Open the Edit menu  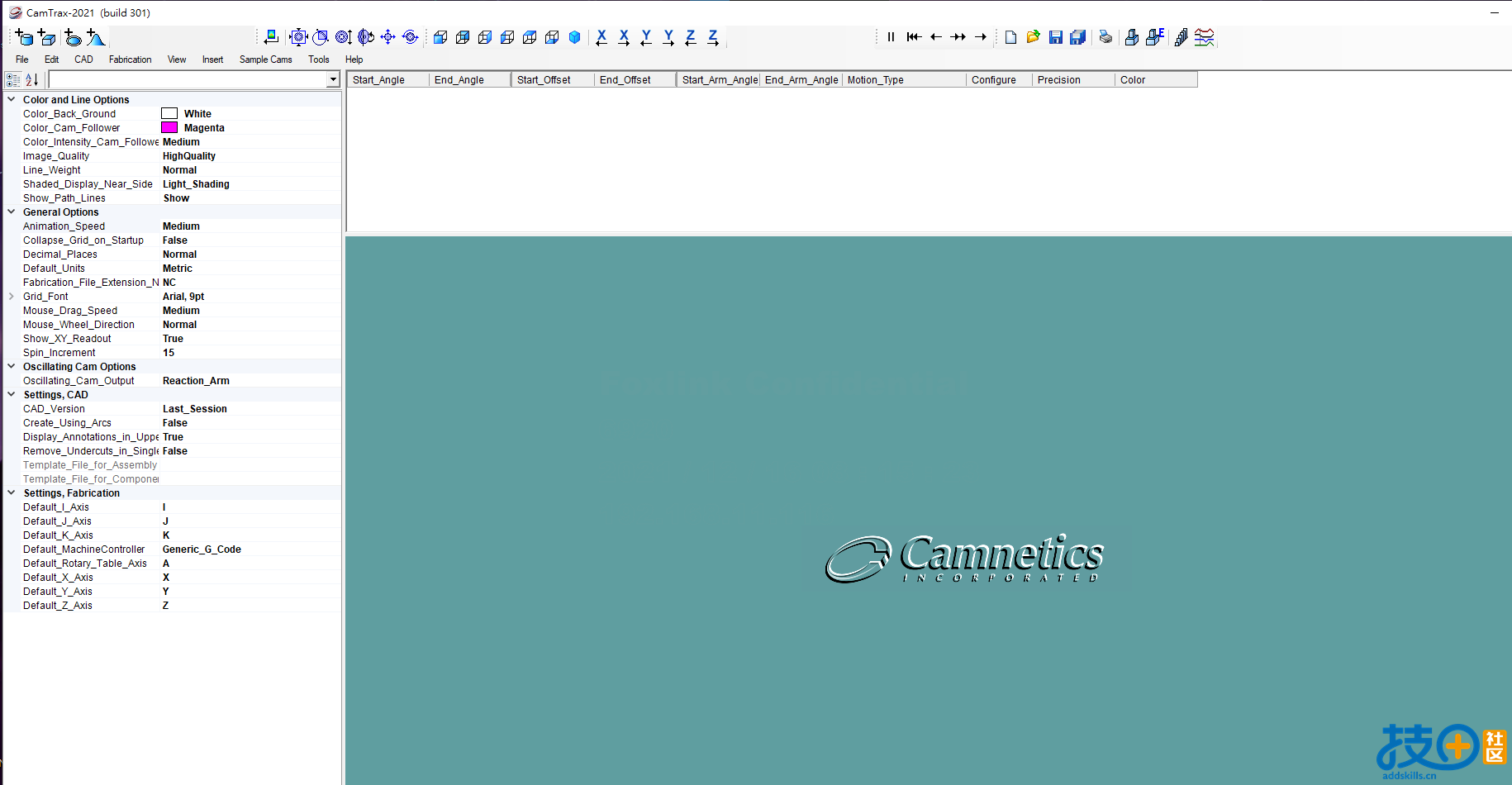pos(51,59)
